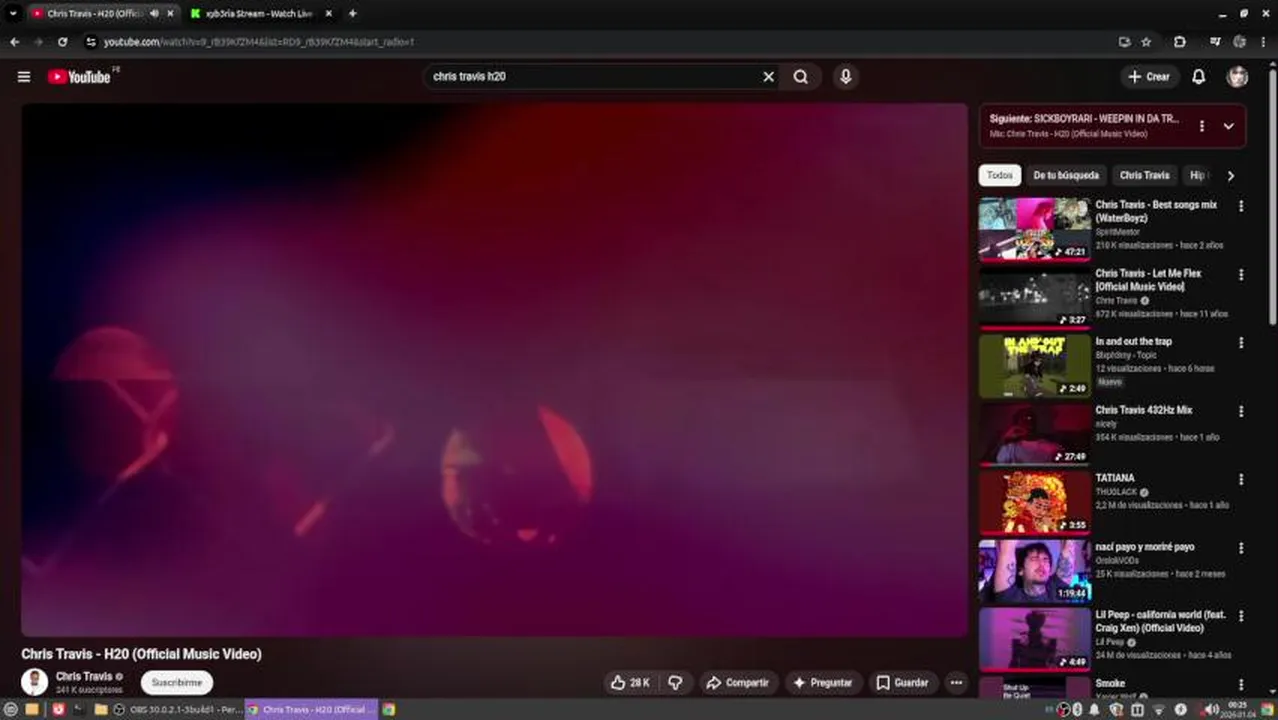This screenshot has width=1278, height=720.
Task: Open the browser profile avatar
Action: (x=1240, y=42)
